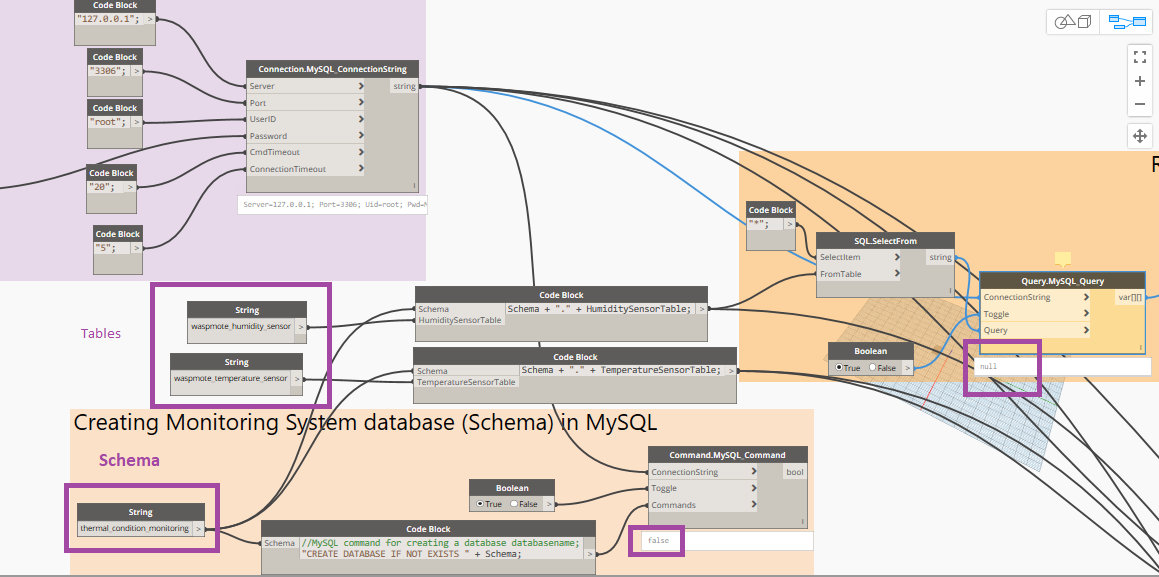Edit waspmote_temperature_sensor String input field
Image resolution: width=1159 pixels, height=577 pixels.
pos(231,378)
